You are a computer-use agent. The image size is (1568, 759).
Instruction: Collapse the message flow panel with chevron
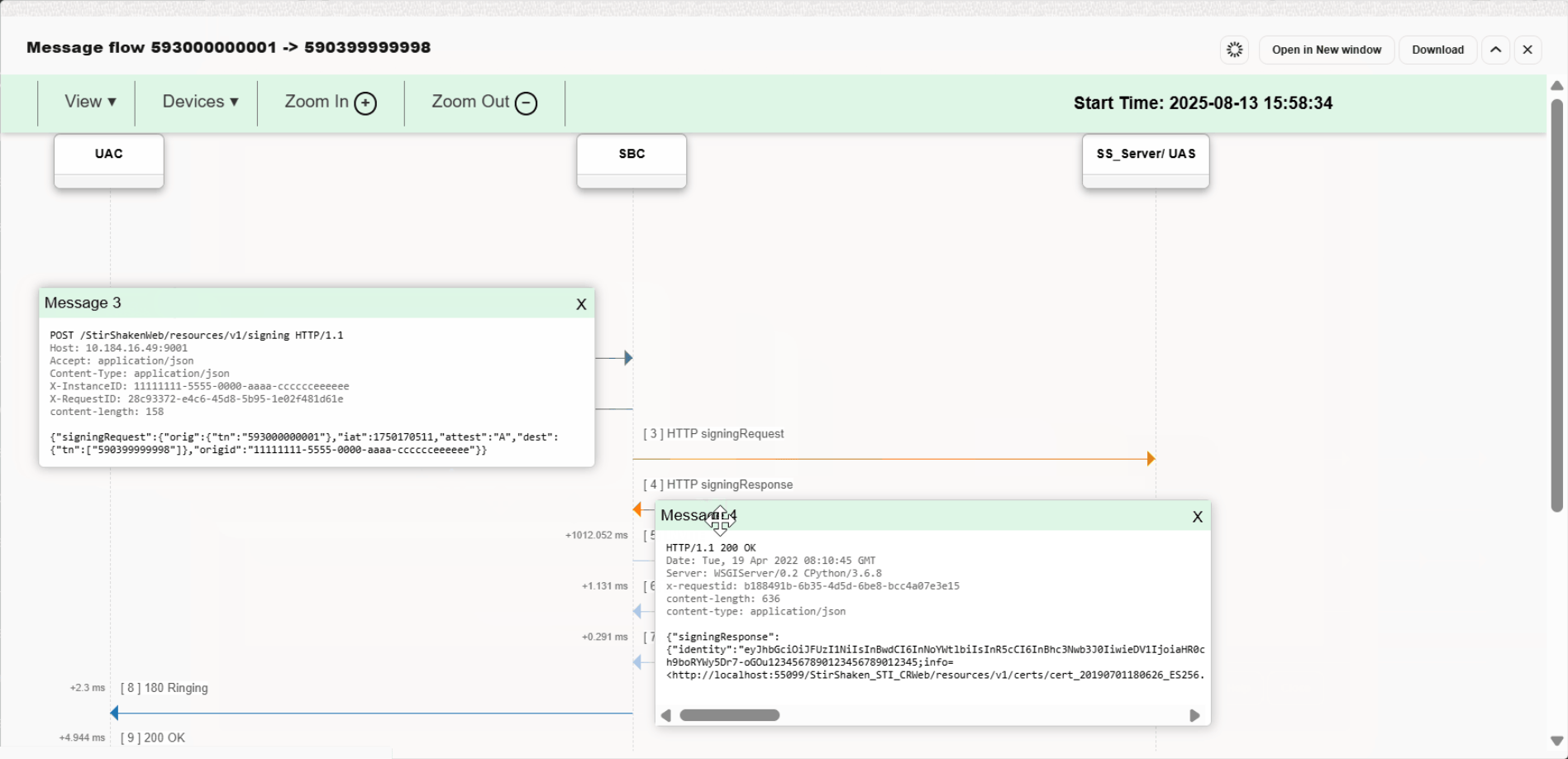click(1495, 50)
